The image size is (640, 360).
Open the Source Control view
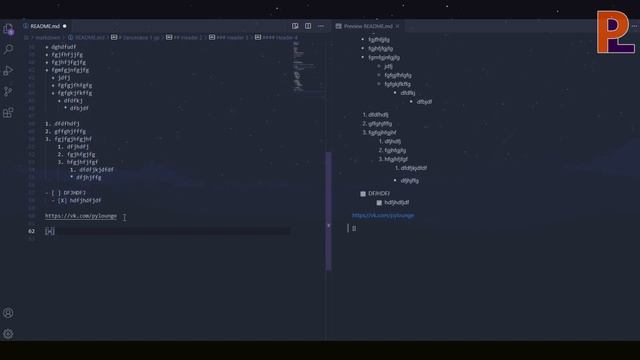[x=8, y=91]
